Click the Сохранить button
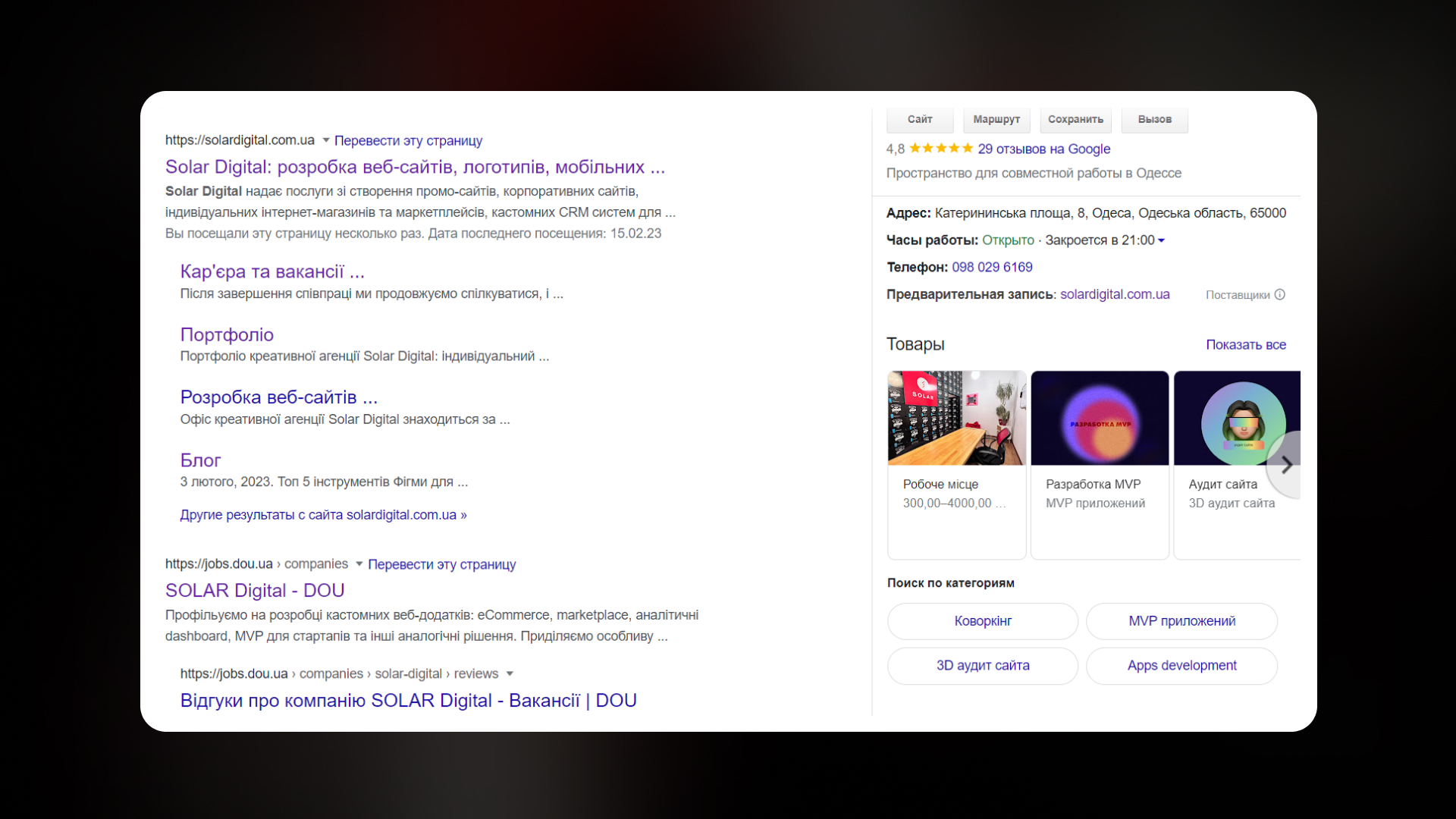 click(x=1075, y=119)
